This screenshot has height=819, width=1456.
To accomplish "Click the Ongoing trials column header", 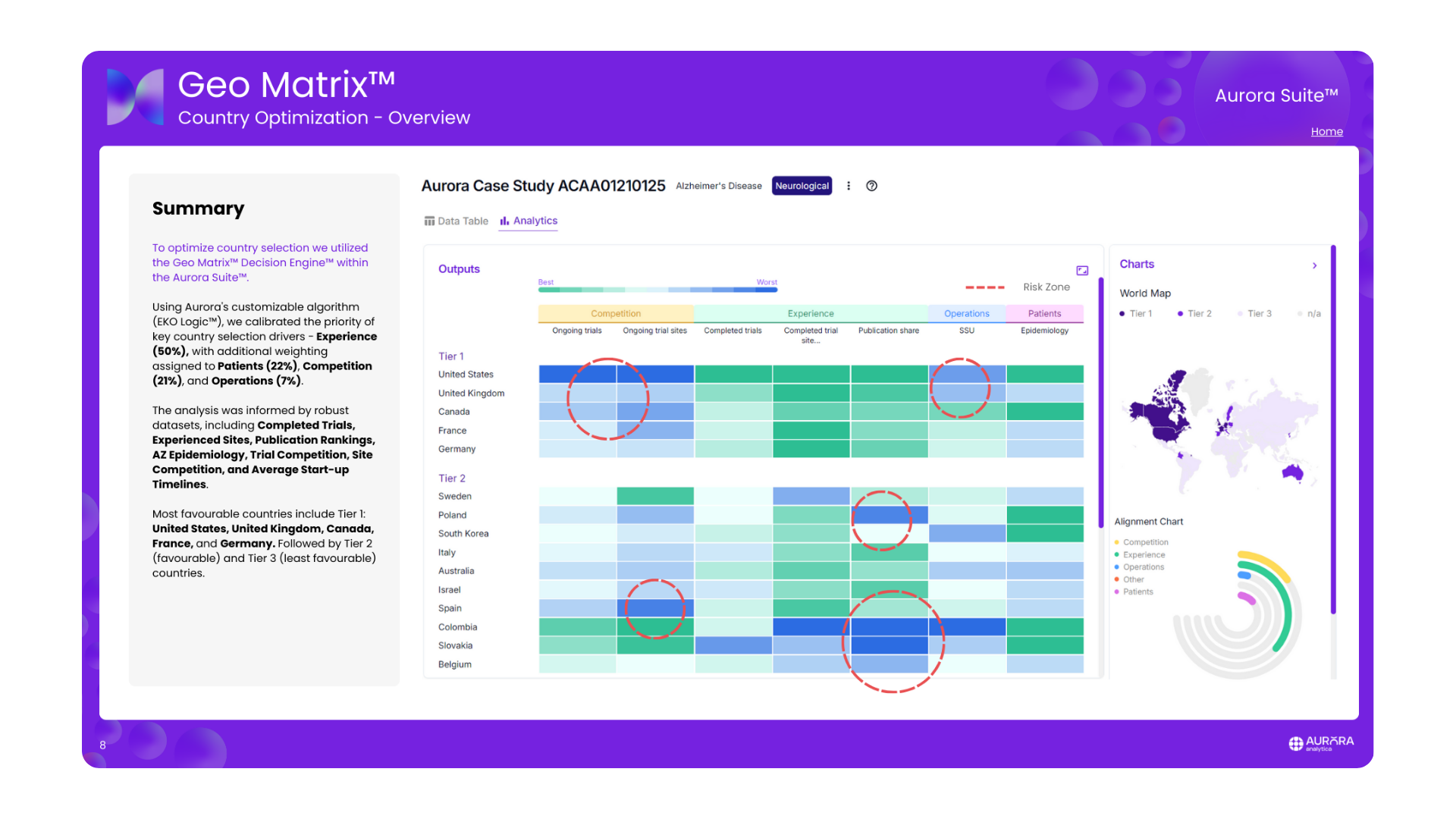I will click(x=577, y=331).
